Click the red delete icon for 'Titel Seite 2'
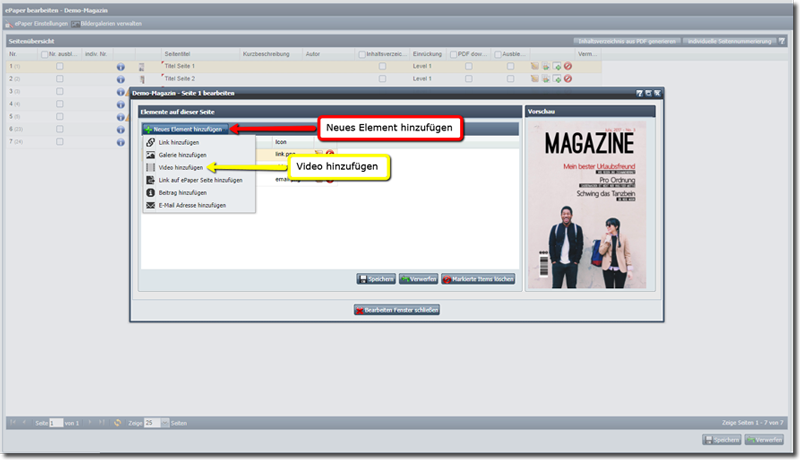 coord(568,79)
